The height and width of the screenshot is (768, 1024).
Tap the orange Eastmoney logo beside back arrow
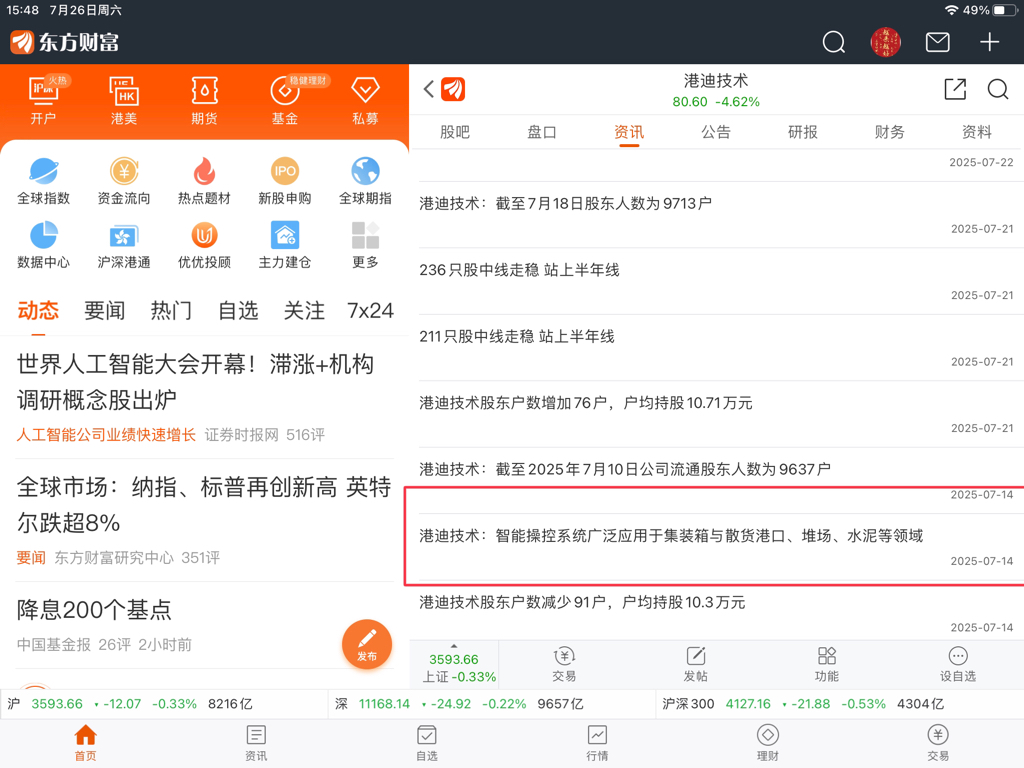453,89
